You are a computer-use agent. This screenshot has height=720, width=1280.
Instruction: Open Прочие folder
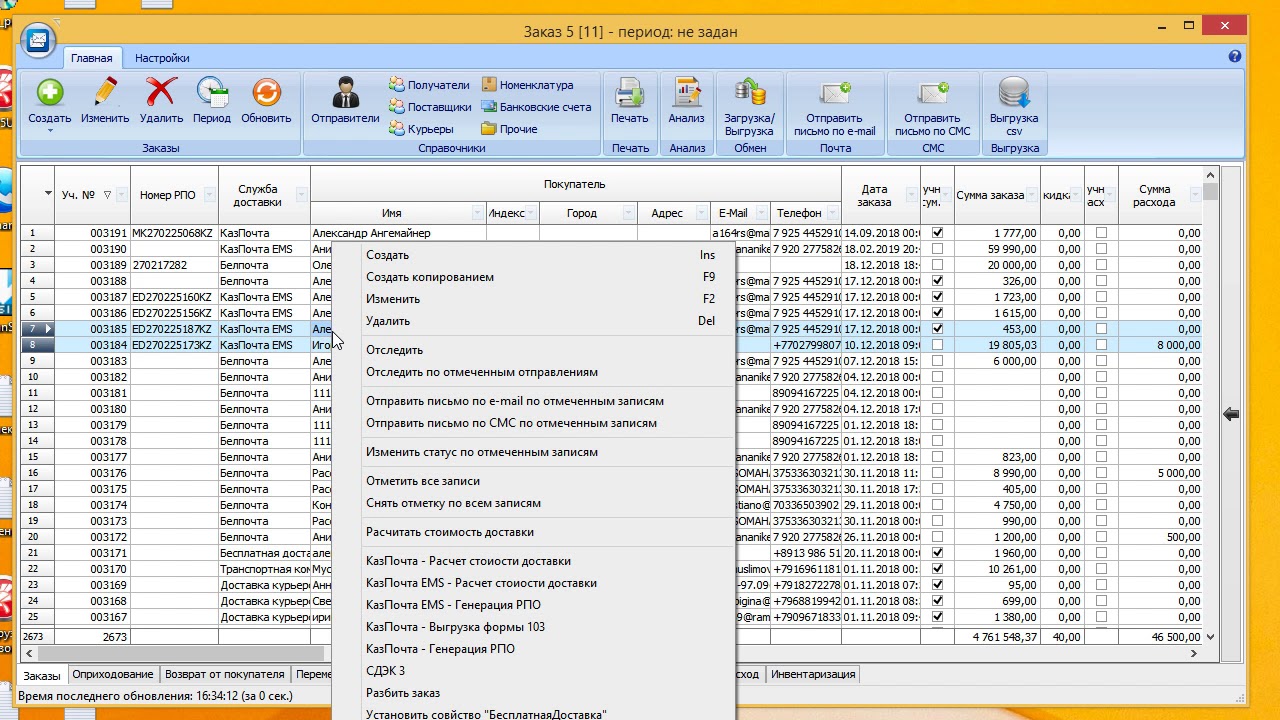click(509, 129)
